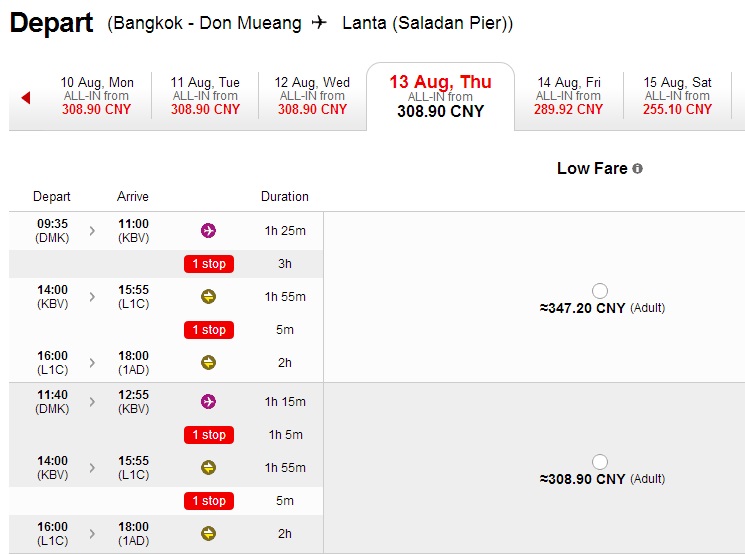Click the transfer icon beside second 15:55 arrival
Viewport: 745px width, 554px height.
(208, 467)
